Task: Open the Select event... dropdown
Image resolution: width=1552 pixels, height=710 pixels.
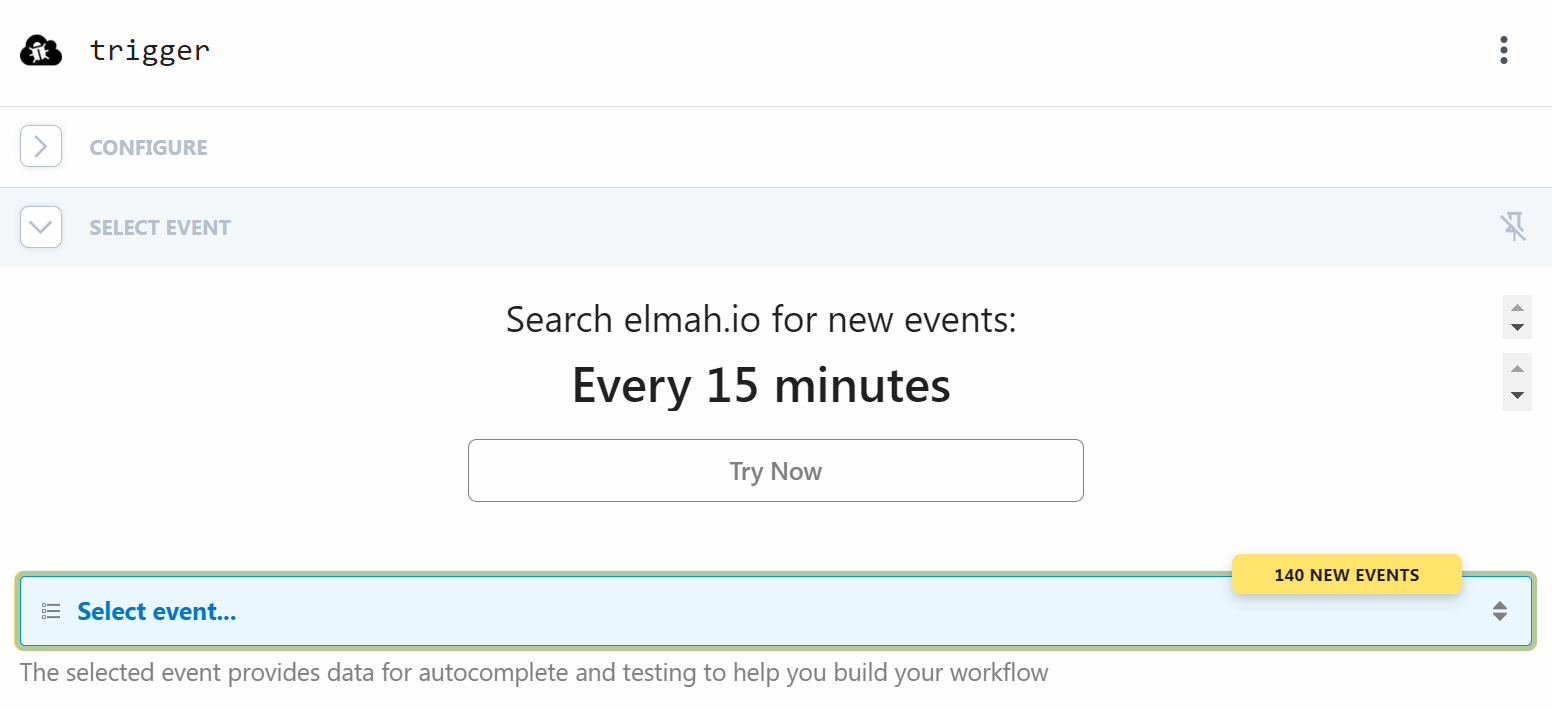Action: coord(776,611)
